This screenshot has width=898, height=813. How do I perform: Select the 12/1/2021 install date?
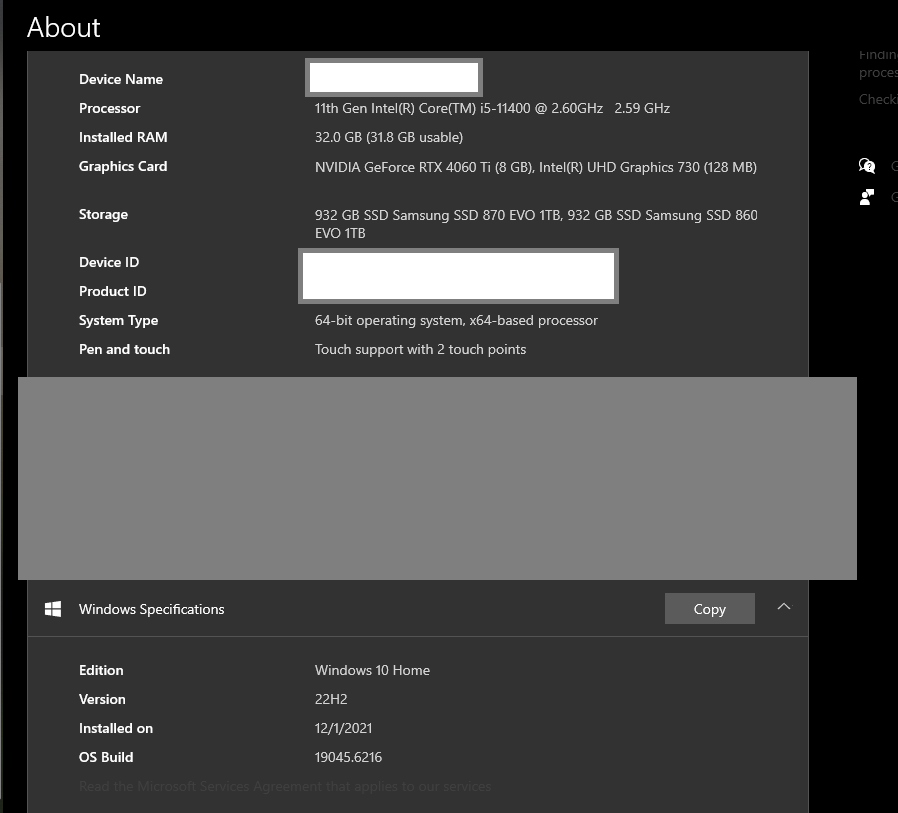(343, 728)
